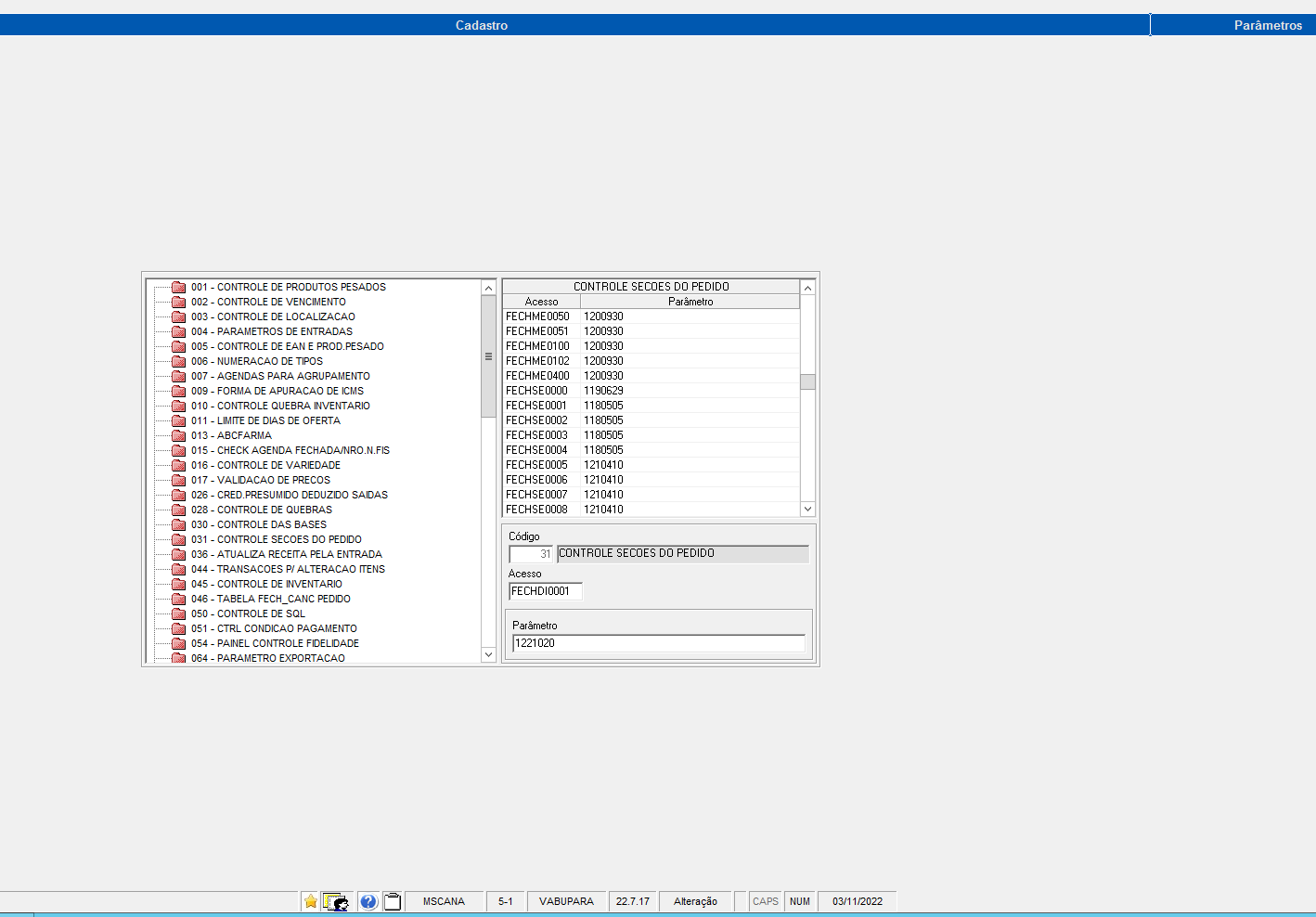Click the Parâmetro column header

[x=690, y=302]
